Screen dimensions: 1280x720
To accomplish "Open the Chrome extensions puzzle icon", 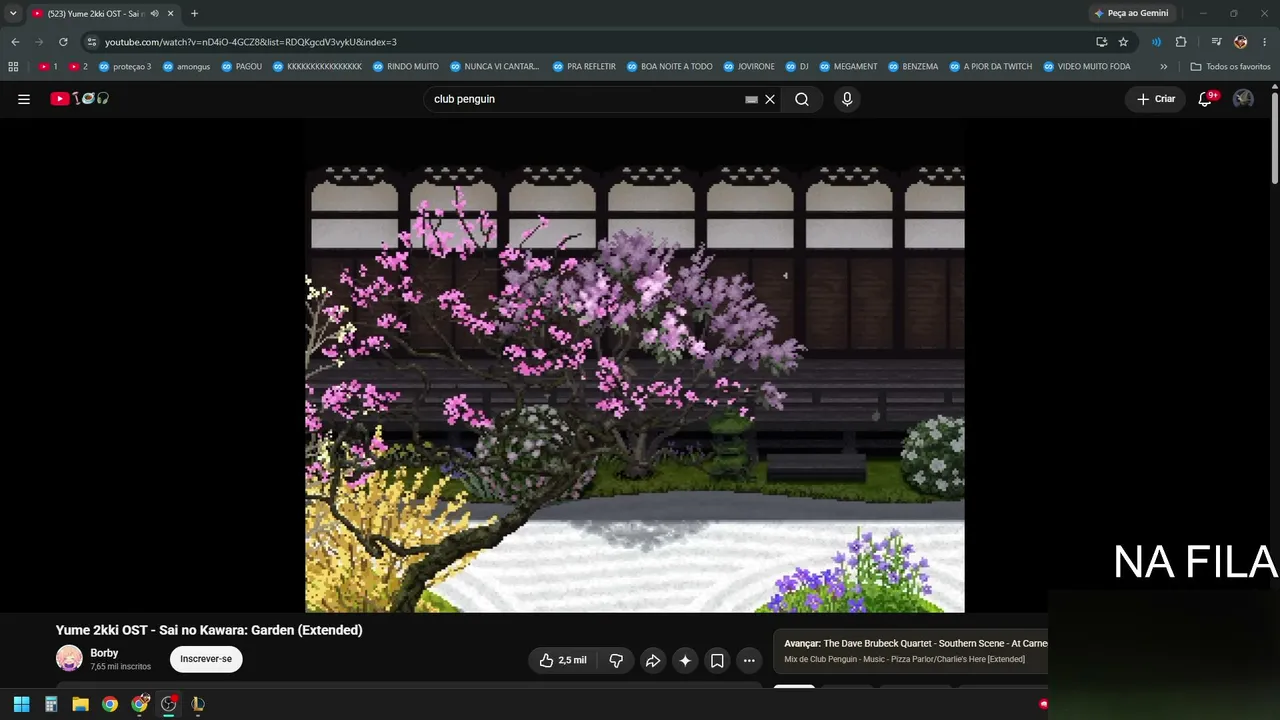I will point(1181,42).
